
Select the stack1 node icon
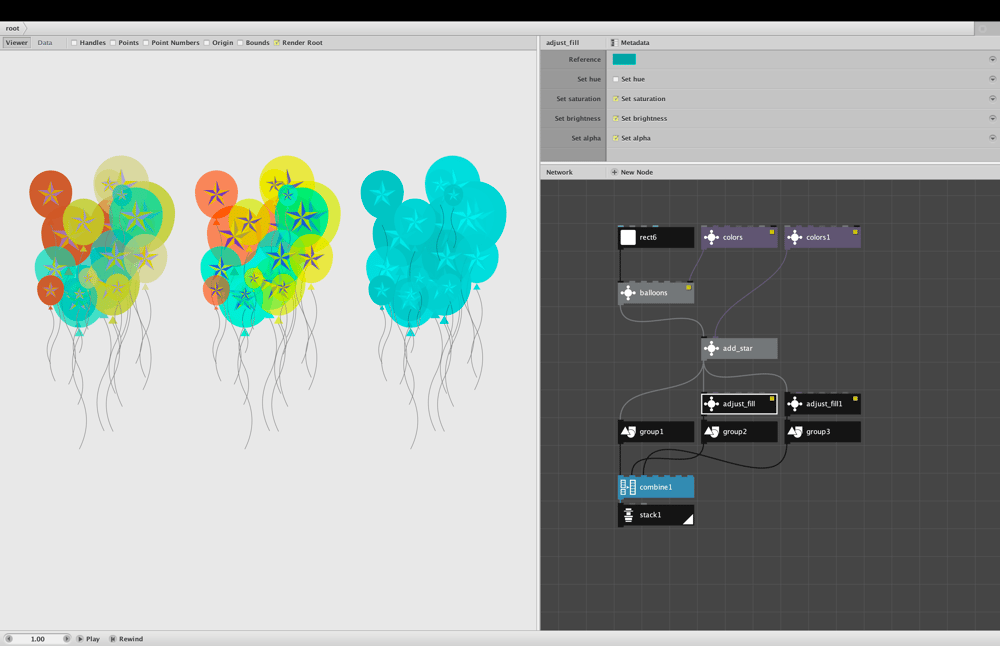click(628, 515)
